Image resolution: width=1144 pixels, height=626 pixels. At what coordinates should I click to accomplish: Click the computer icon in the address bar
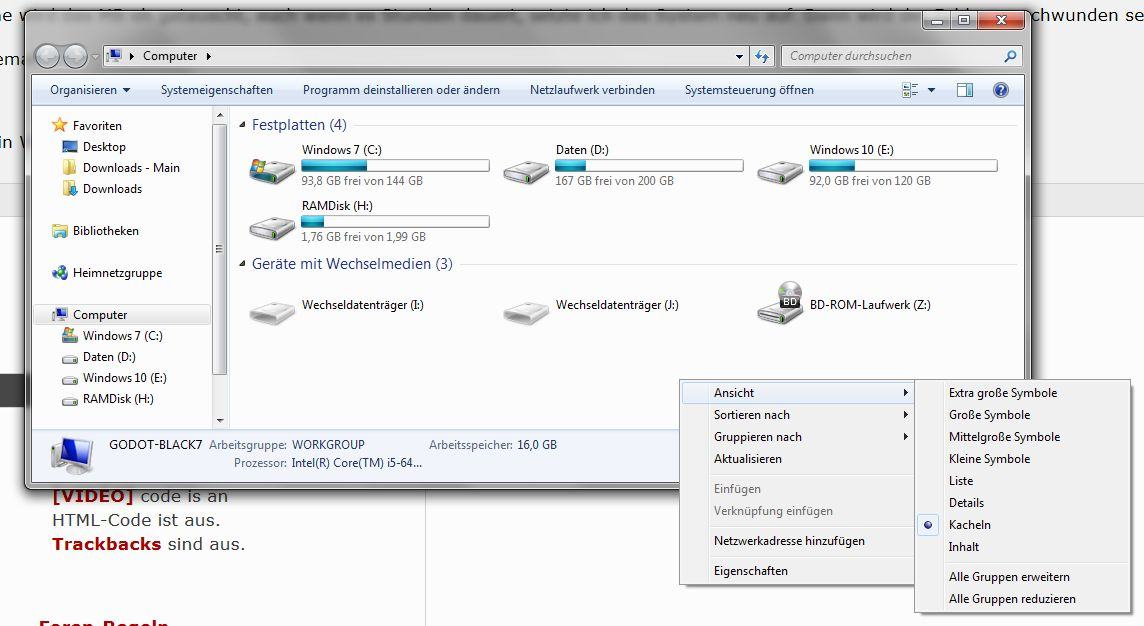pyautogui.click(x=114, y=55)
